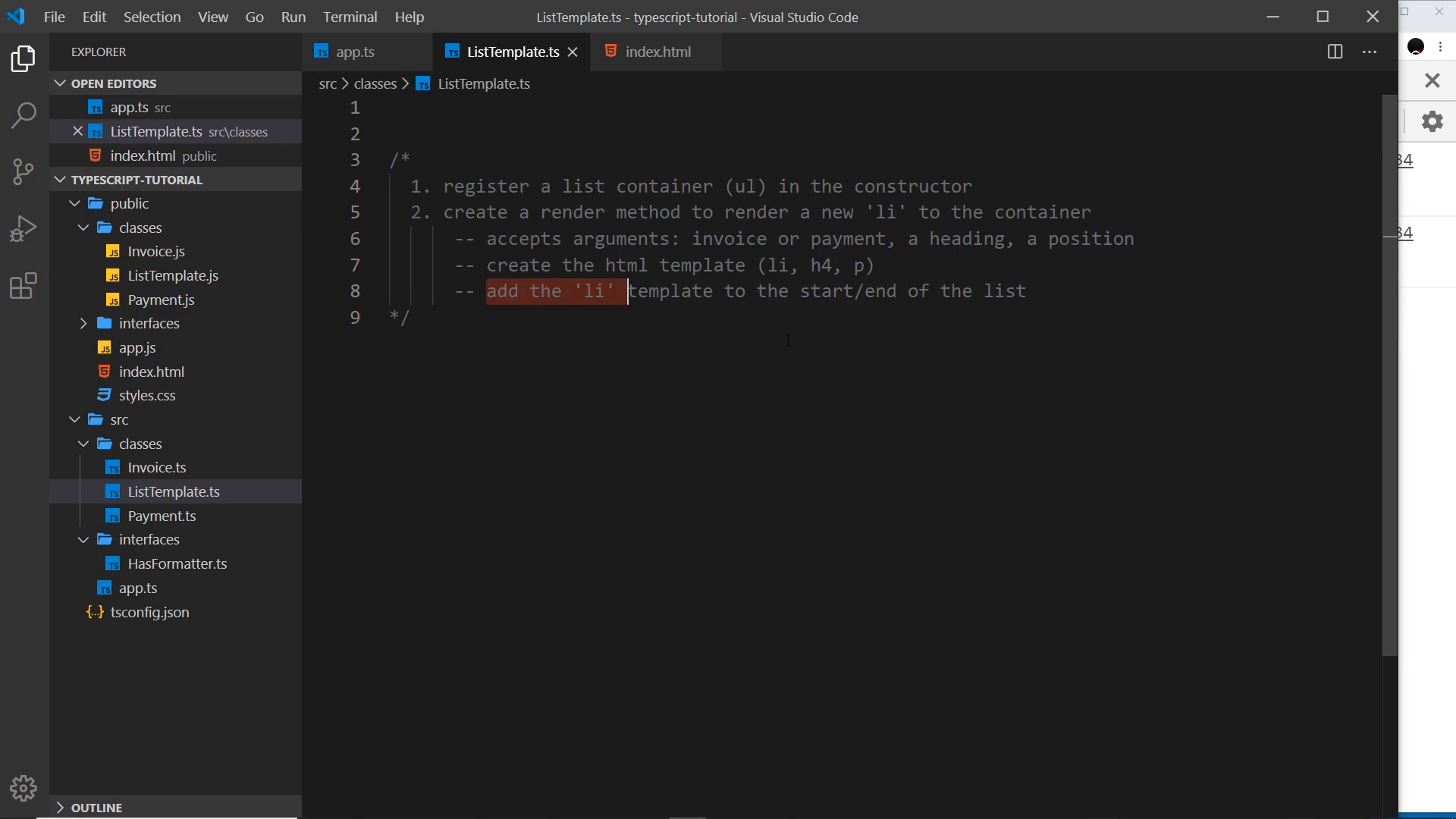Screen dimensions: 1456x819
Task: Close the panel in the browser window
Action: click(x=1432, y=80)
